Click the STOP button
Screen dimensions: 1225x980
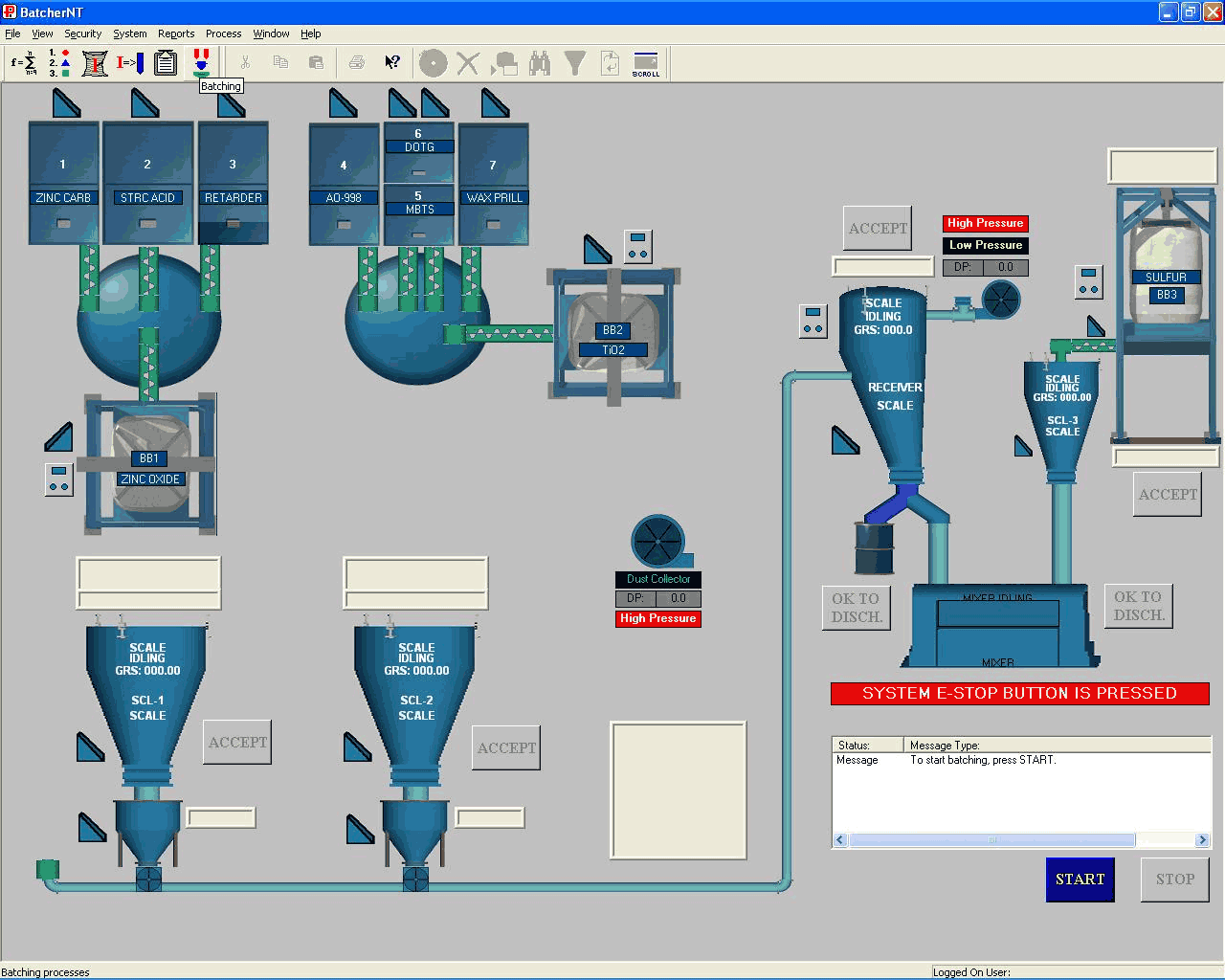[1175, 880]
